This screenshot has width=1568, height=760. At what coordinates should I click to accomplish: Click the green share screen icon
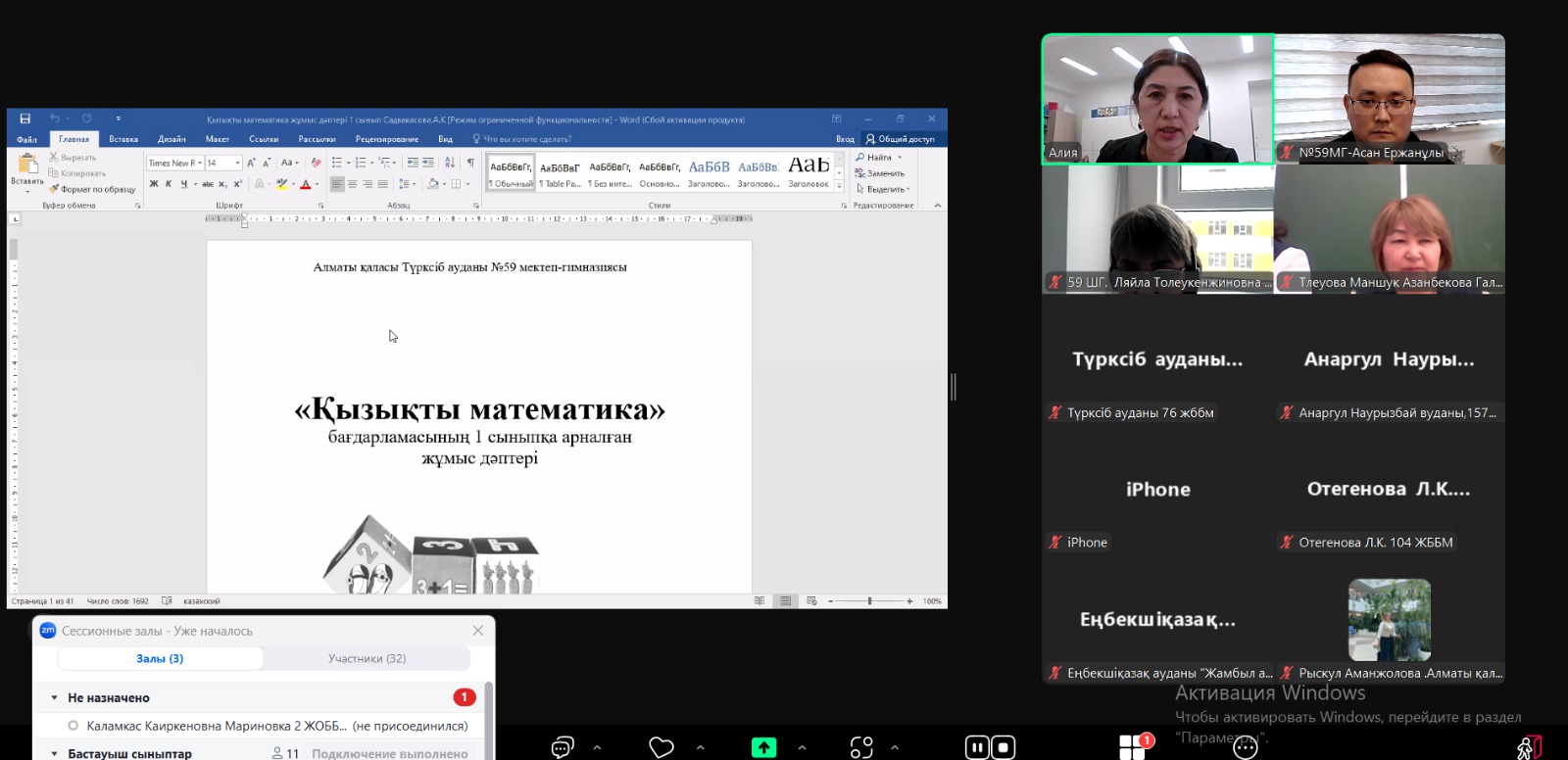pos(763,747)
